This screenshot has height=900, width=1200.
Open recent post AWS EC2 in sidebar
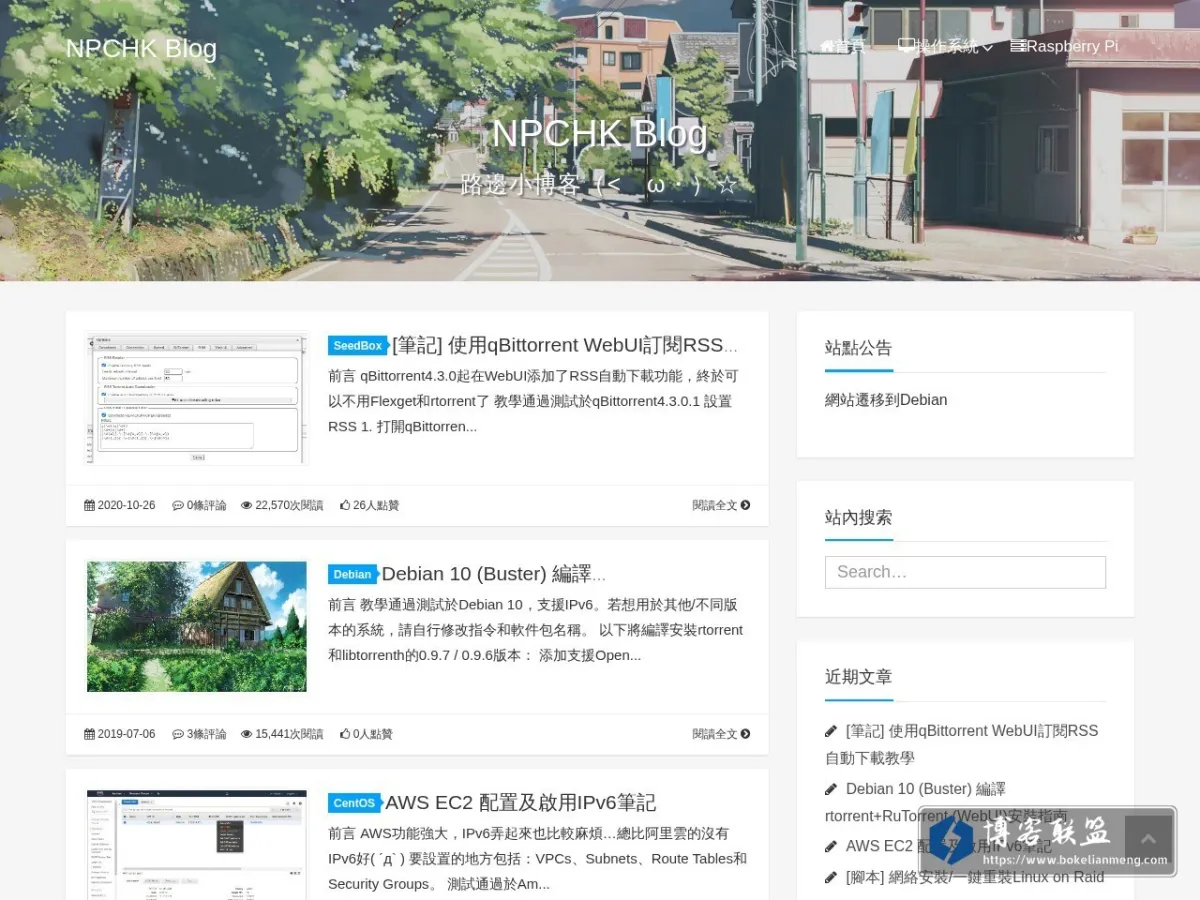(x=948, y=846)
